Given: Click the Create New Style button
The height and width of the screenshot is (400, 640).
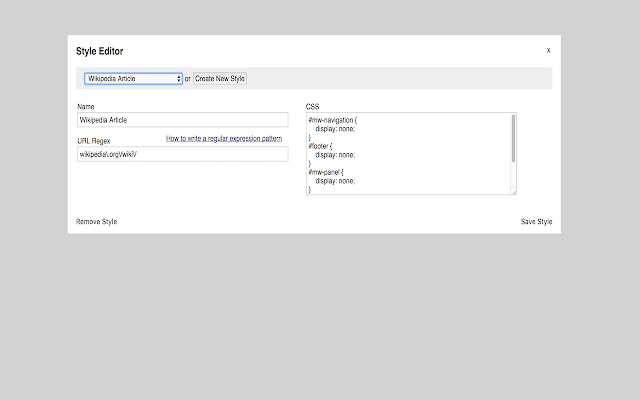Looking at the screenshot, I should click(x=219, y=78).
